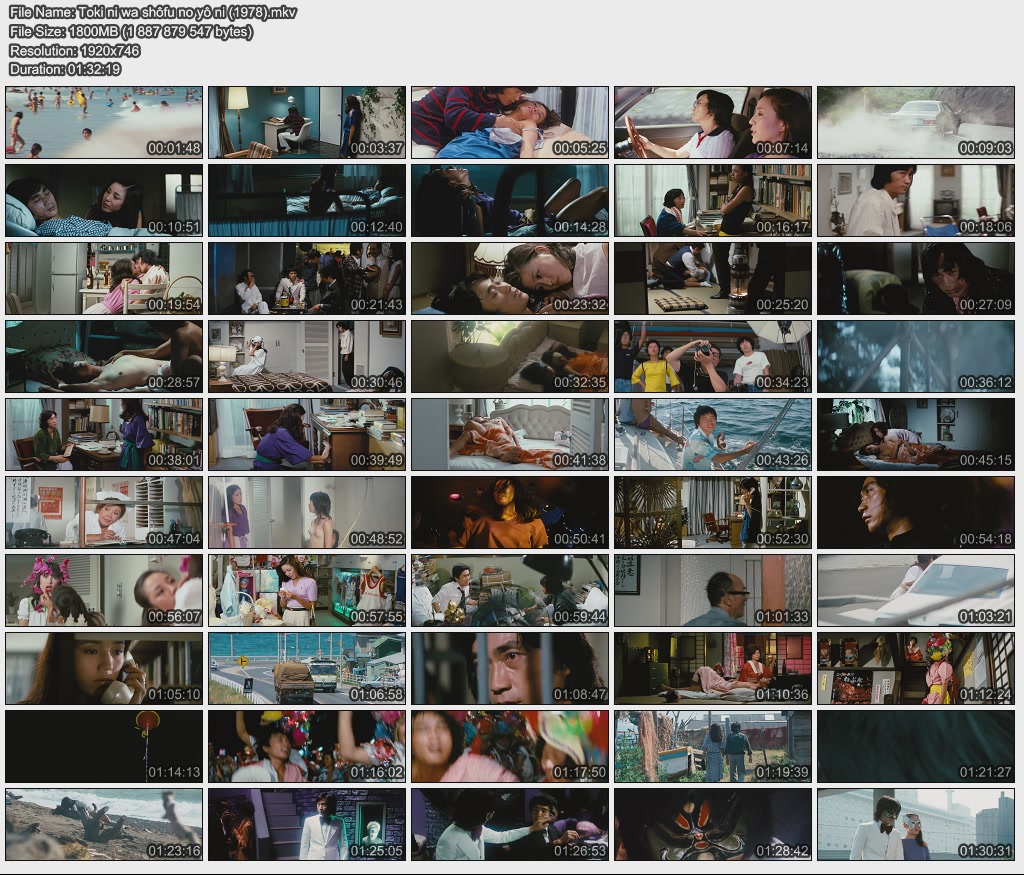Click the group scene frame 00:21:43

(x=307, y=278)
